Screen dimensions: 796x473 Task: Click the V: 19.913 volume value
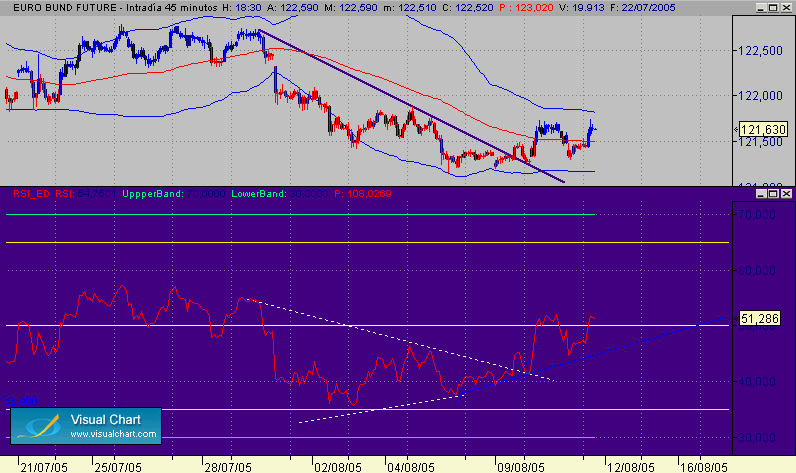582,8
